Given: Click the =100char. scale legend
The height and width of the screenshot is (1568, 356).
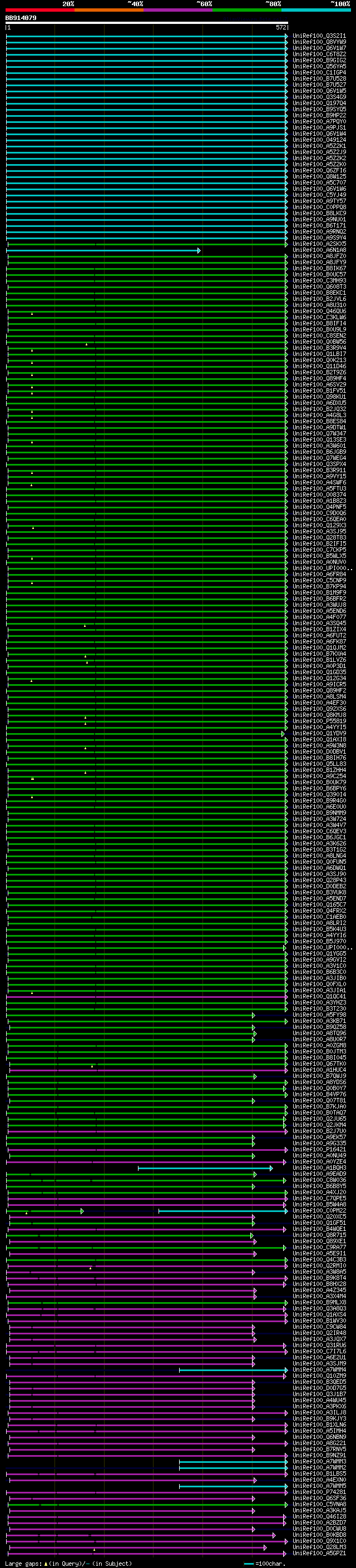Looking at the screenshot, I should 265,1563.
